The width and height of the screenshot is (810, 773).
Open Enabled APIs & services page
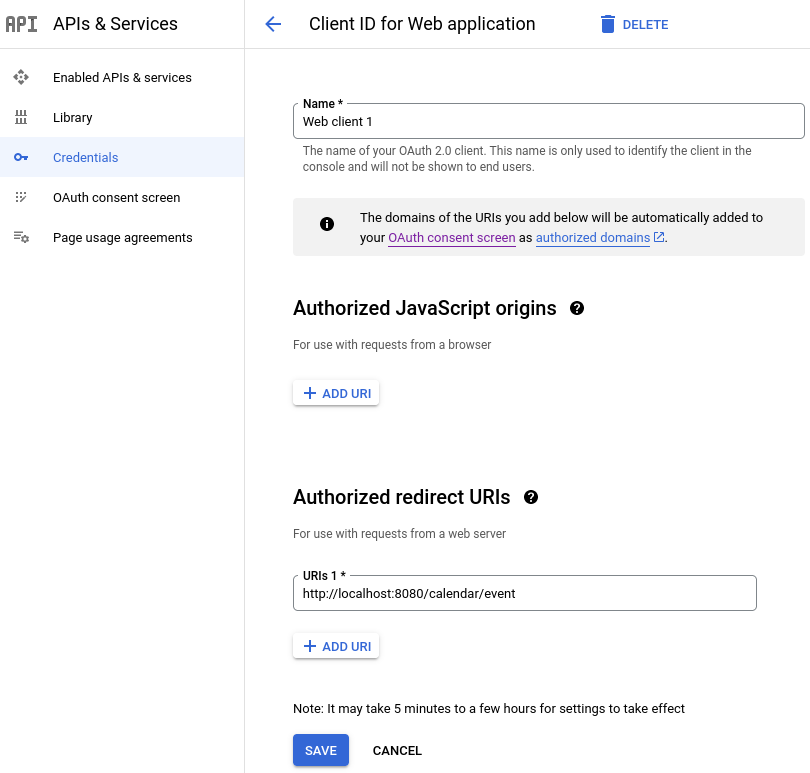tap(122, 77)
